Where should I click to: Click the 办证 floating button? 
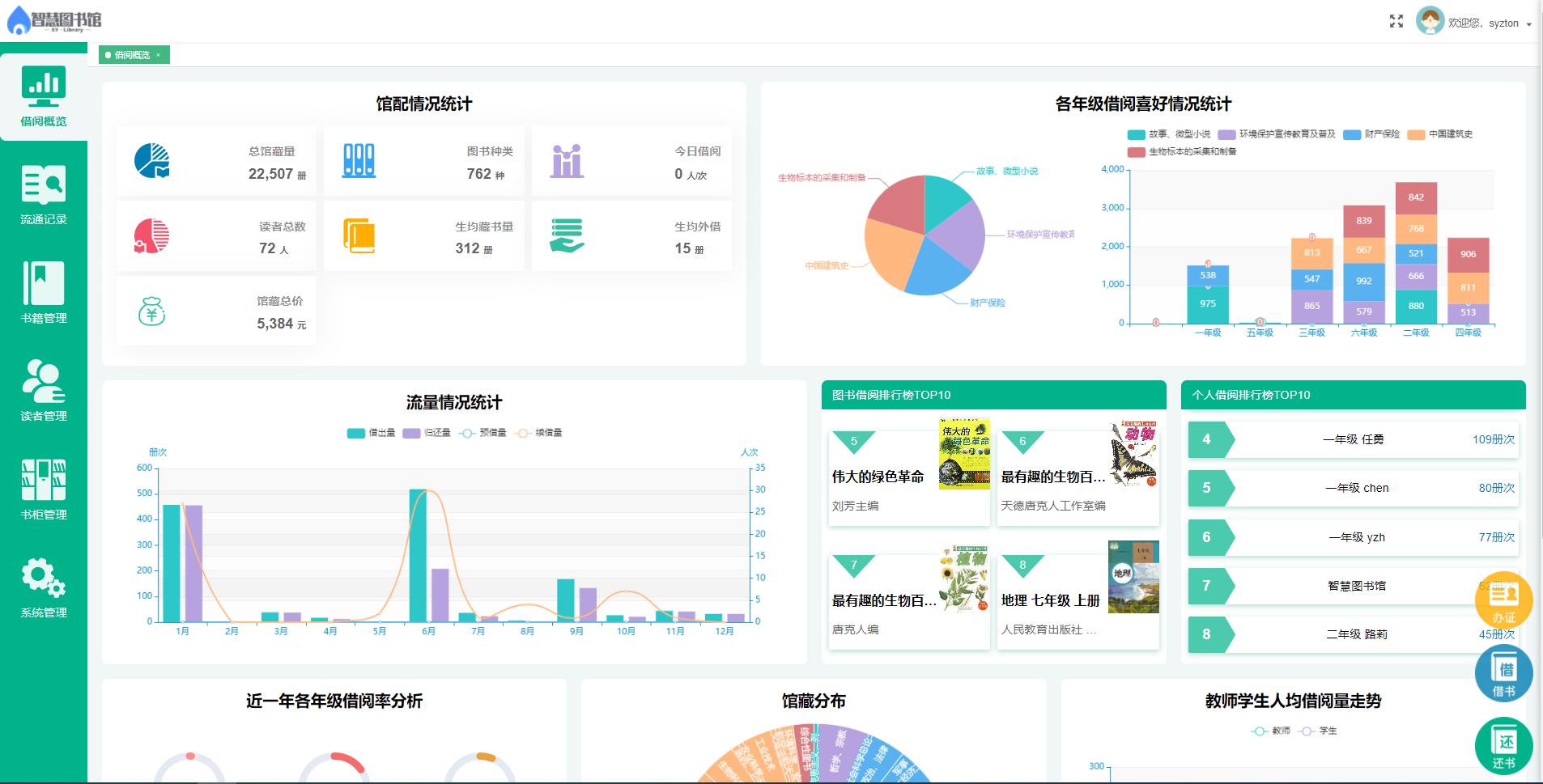(1503, 600)
